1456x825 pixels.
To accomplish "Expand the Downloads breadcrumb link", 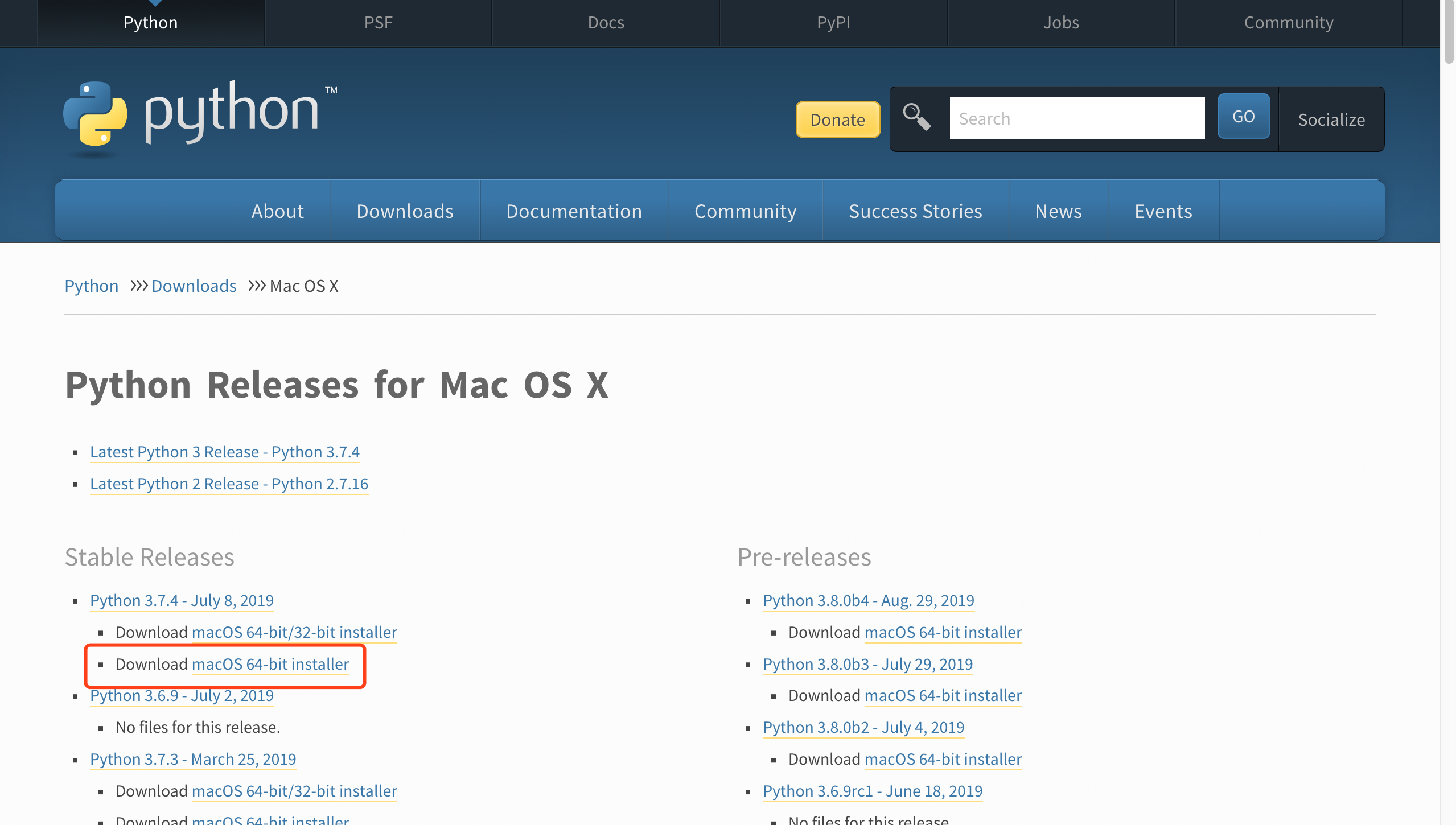I will point(193,286).
